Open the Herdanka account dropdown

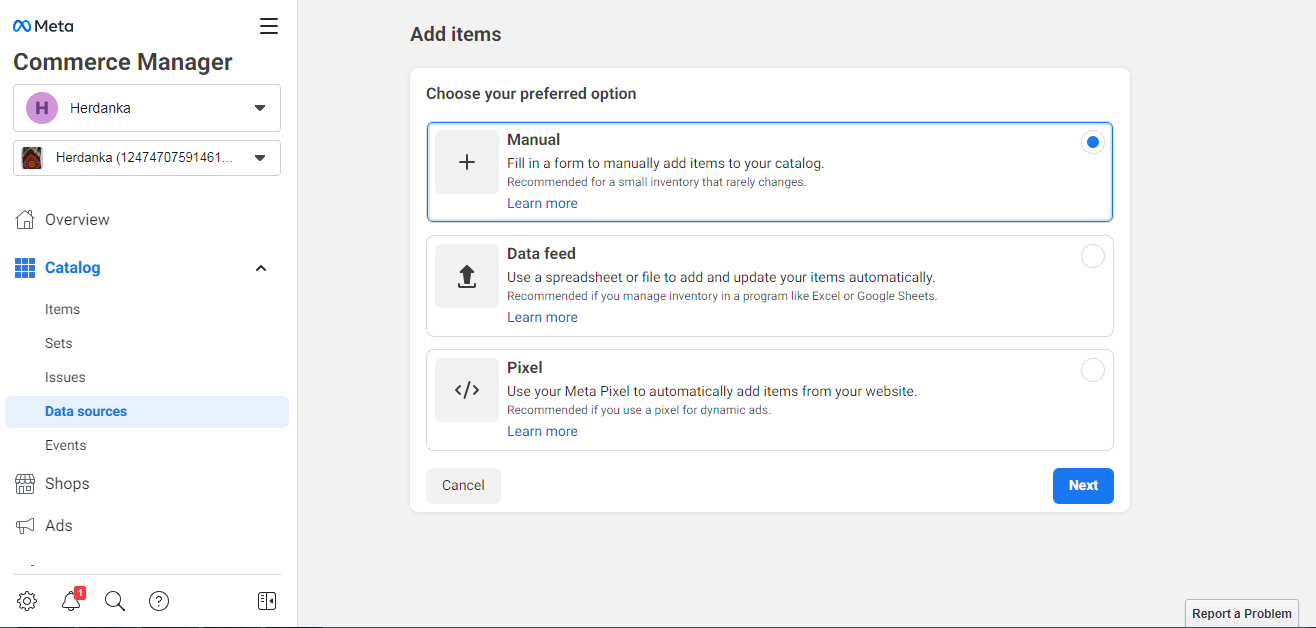coord(147,108)
